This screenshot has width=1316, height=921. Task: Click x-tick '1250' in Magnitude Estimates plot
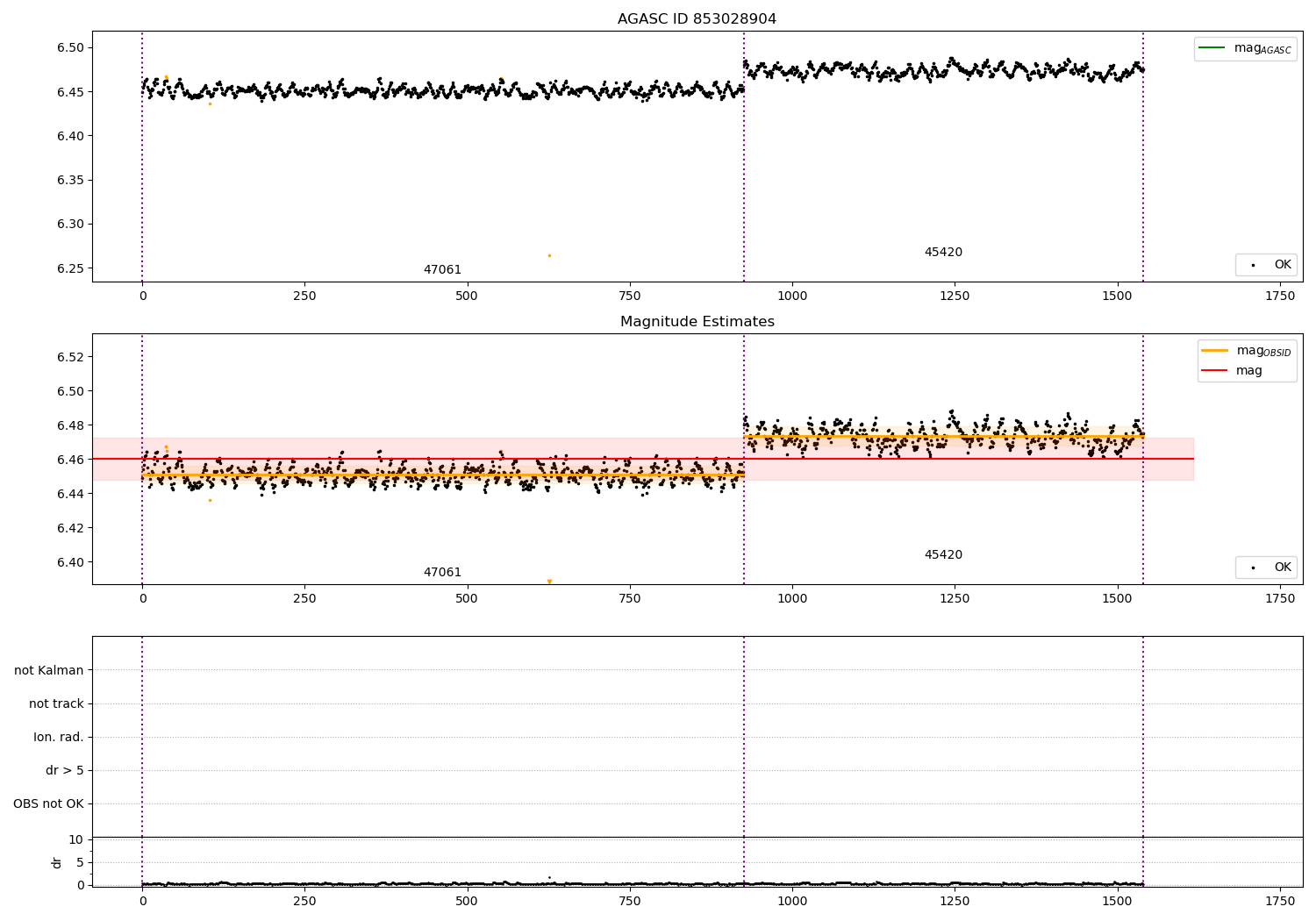point(955,599)
